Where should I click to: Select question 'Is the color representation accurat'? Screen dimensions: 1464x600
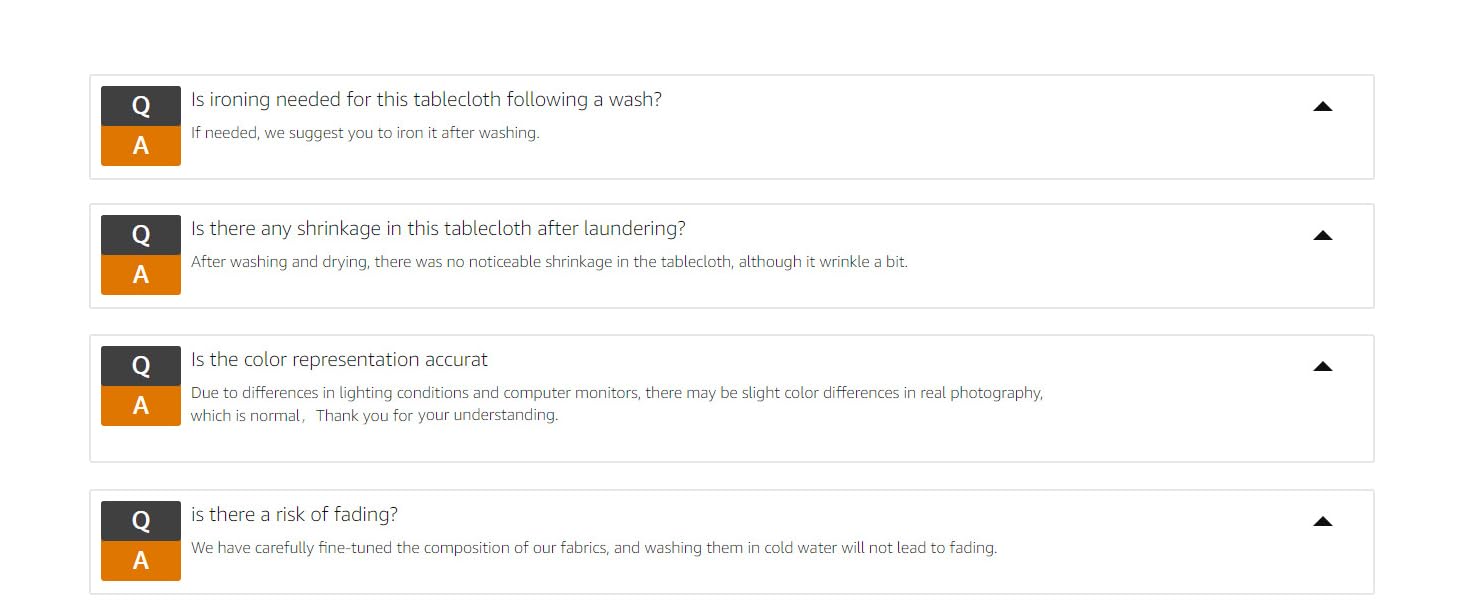click(x=339, y=360)
